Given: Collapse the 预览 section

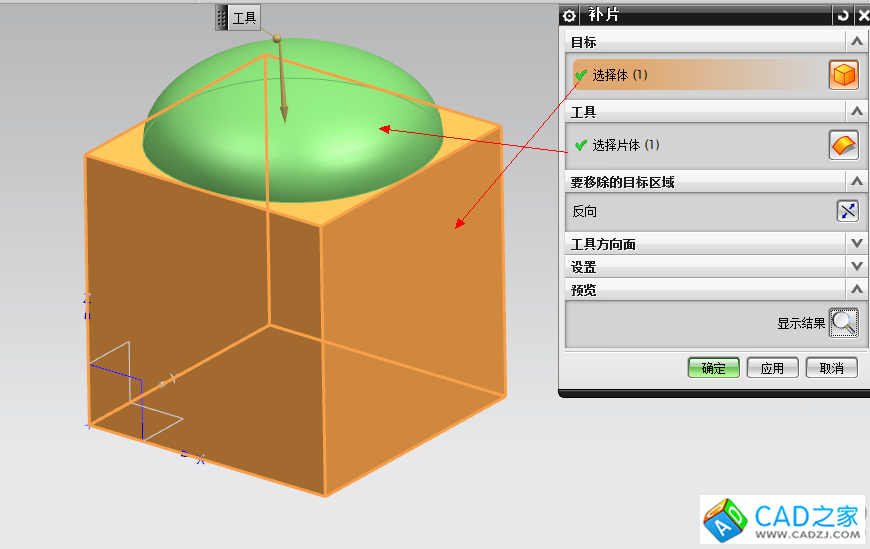Looking at the screenshot, I should pyautogui.click(x=856, y=290).
